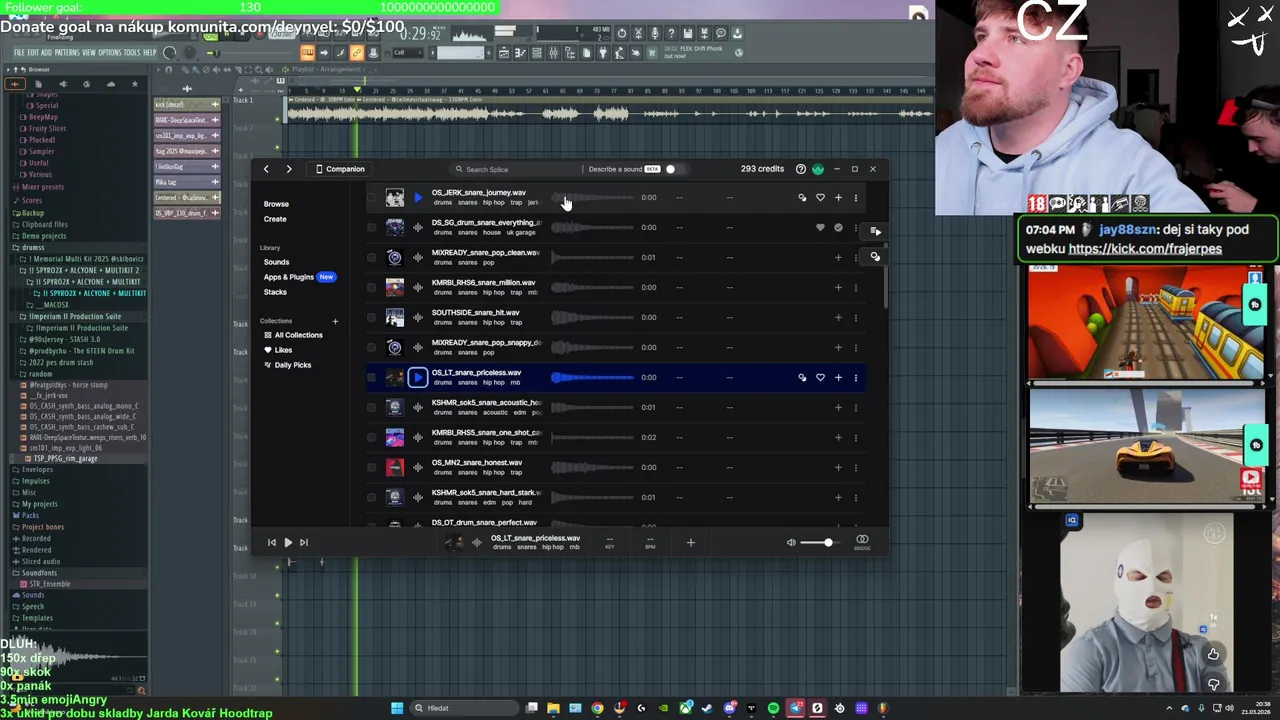Seek in OS_LT_snare_priceless.wav blue waveform

(593, 377)
